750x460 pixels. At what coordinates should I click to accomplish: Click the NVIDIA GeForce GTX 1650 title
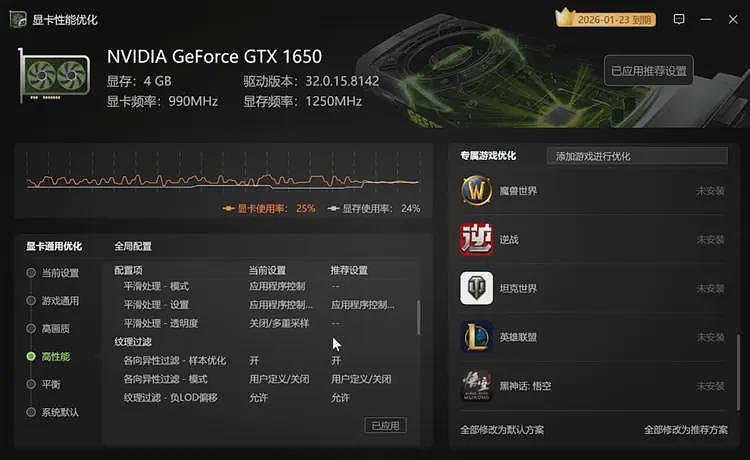coord(214,56)
